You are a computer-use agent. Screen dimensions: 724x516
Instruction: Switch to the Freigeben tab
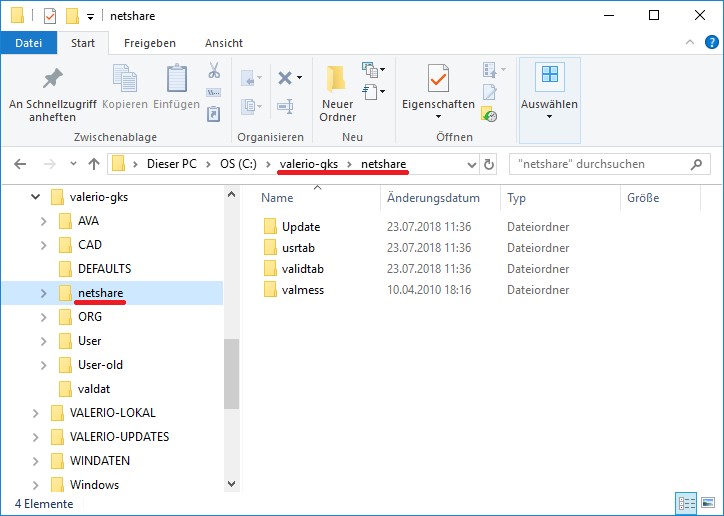[x=149, y=43]
